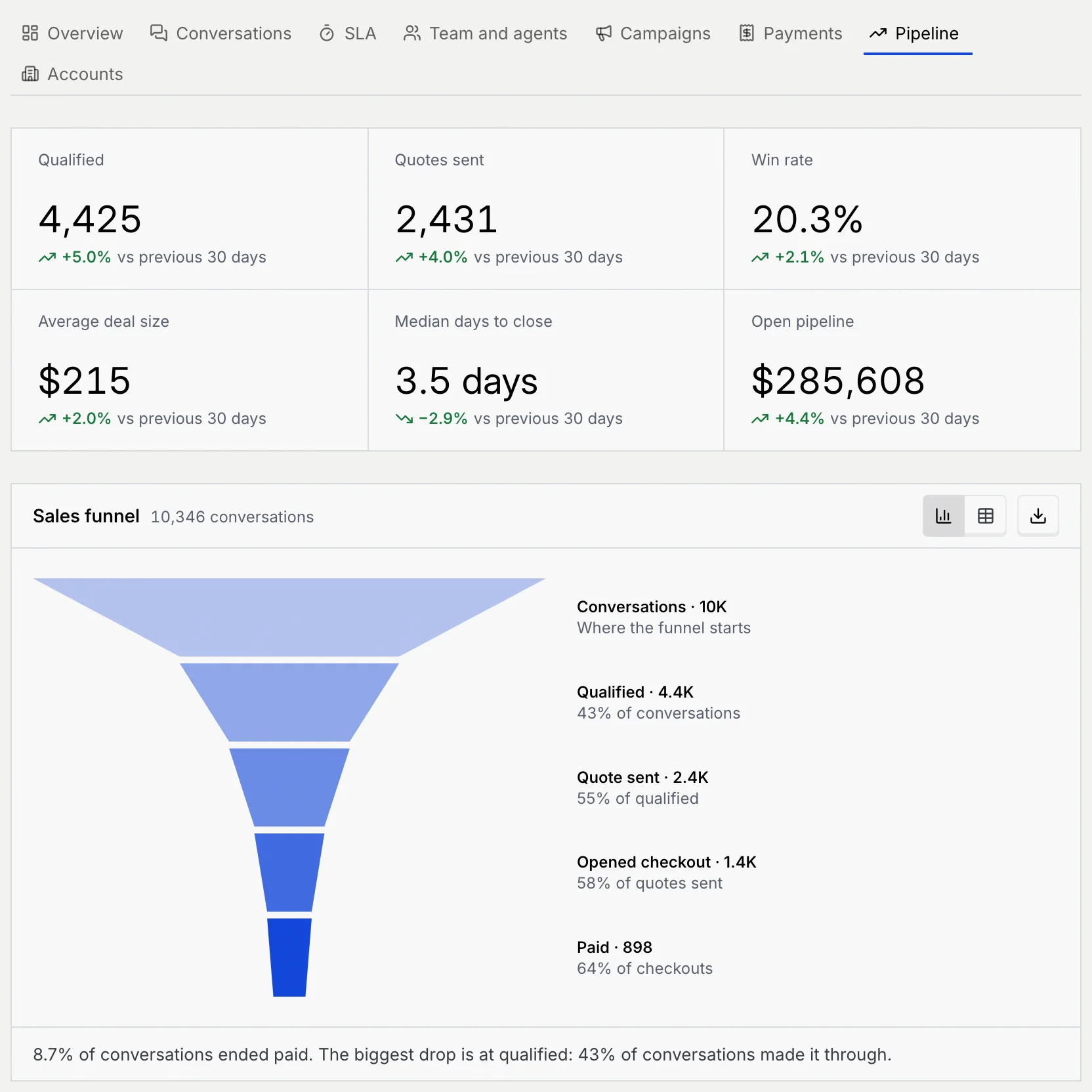1092x1092 pixels.
Task: Switch to the Campaigns tab
Action: tap(652, 33)
